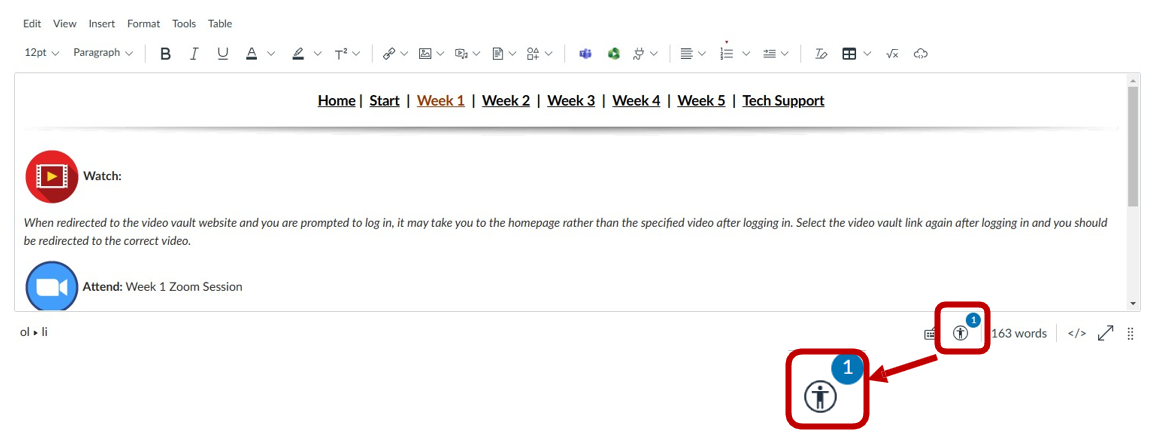This screenshot has width=1155, height=442.
Task: Open the green external tool icon
Action: [614, 54]
